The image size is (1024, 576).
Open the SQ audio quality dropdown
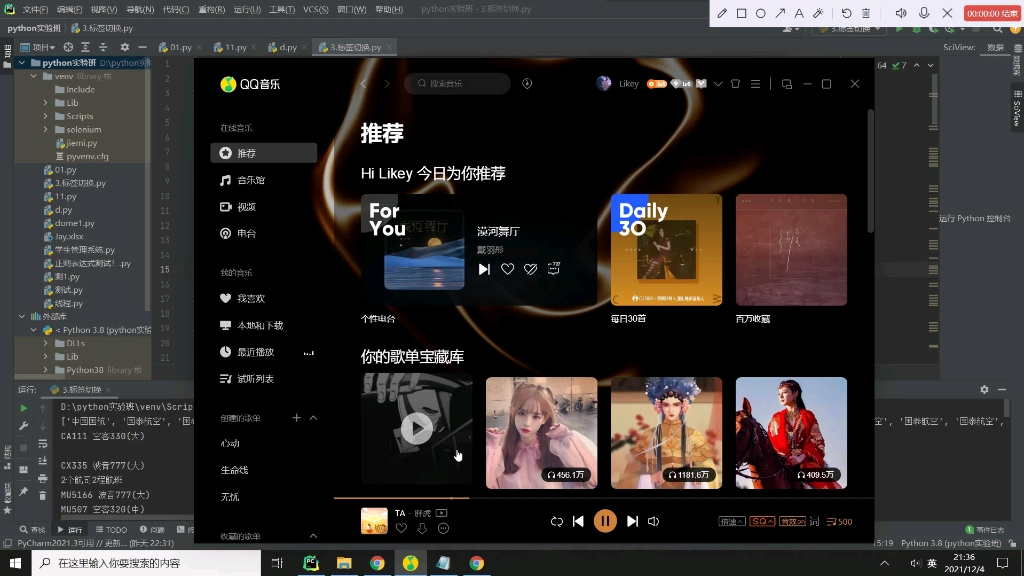point(762,521)
